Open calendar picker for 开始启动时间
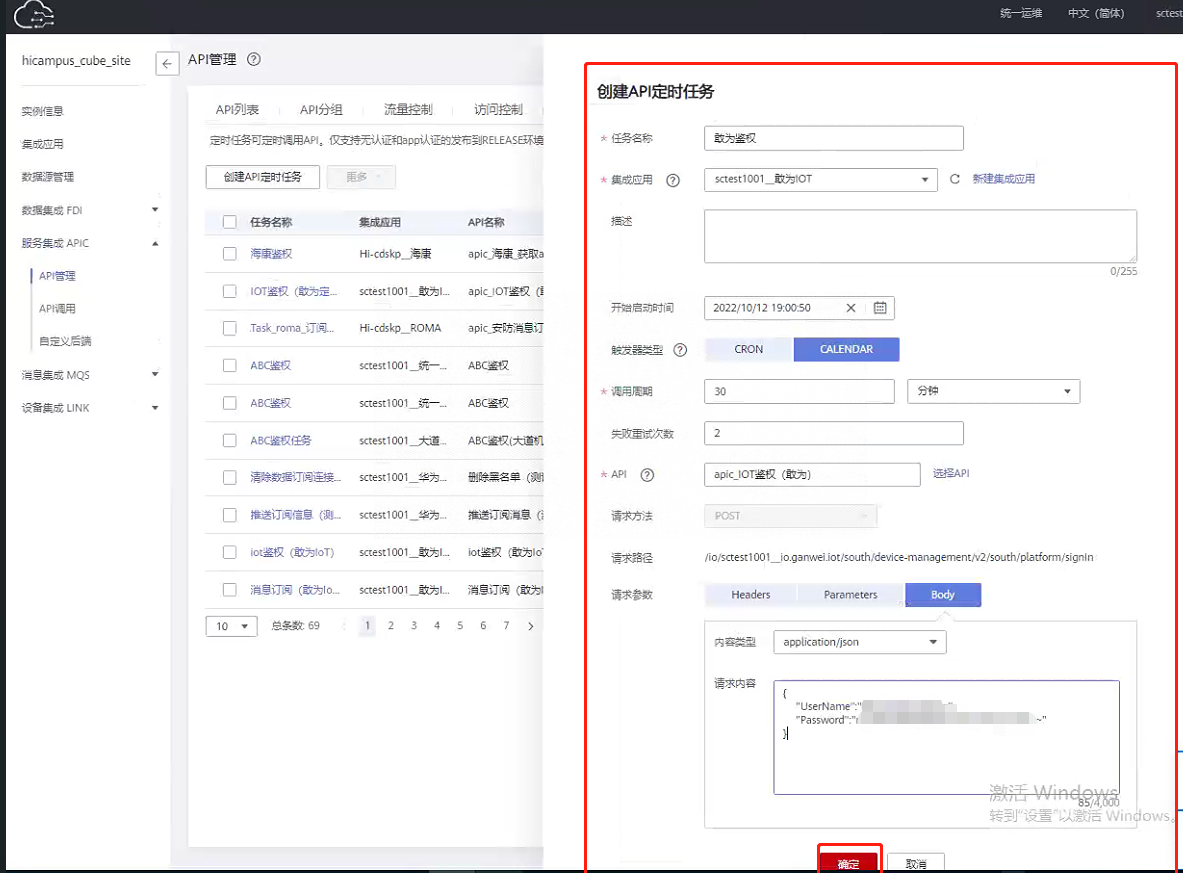The image size is (1183, 873). pos(880,308)
